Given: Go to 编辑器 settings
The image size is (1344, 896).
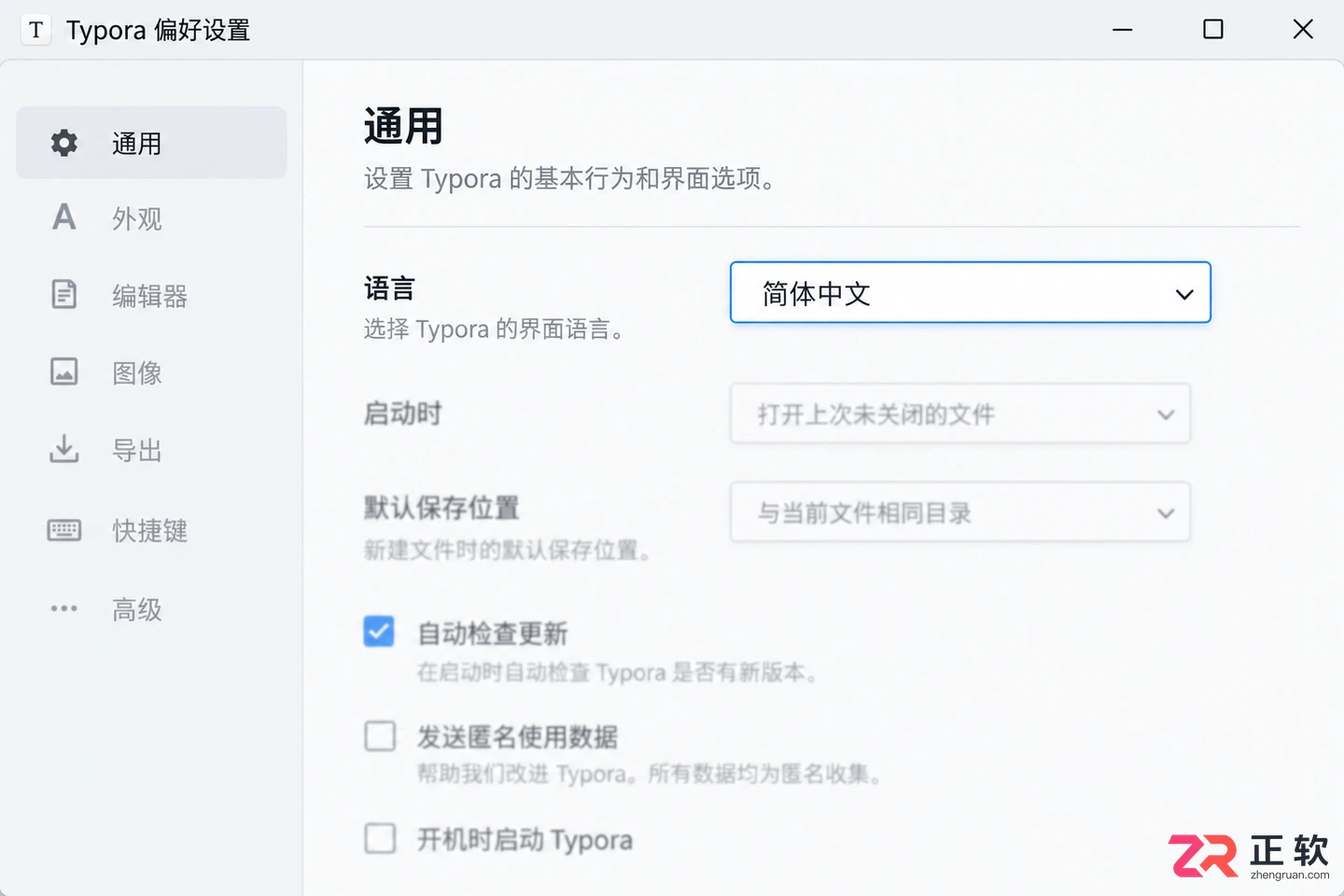Looking at the screenshot, I should 151,296.
